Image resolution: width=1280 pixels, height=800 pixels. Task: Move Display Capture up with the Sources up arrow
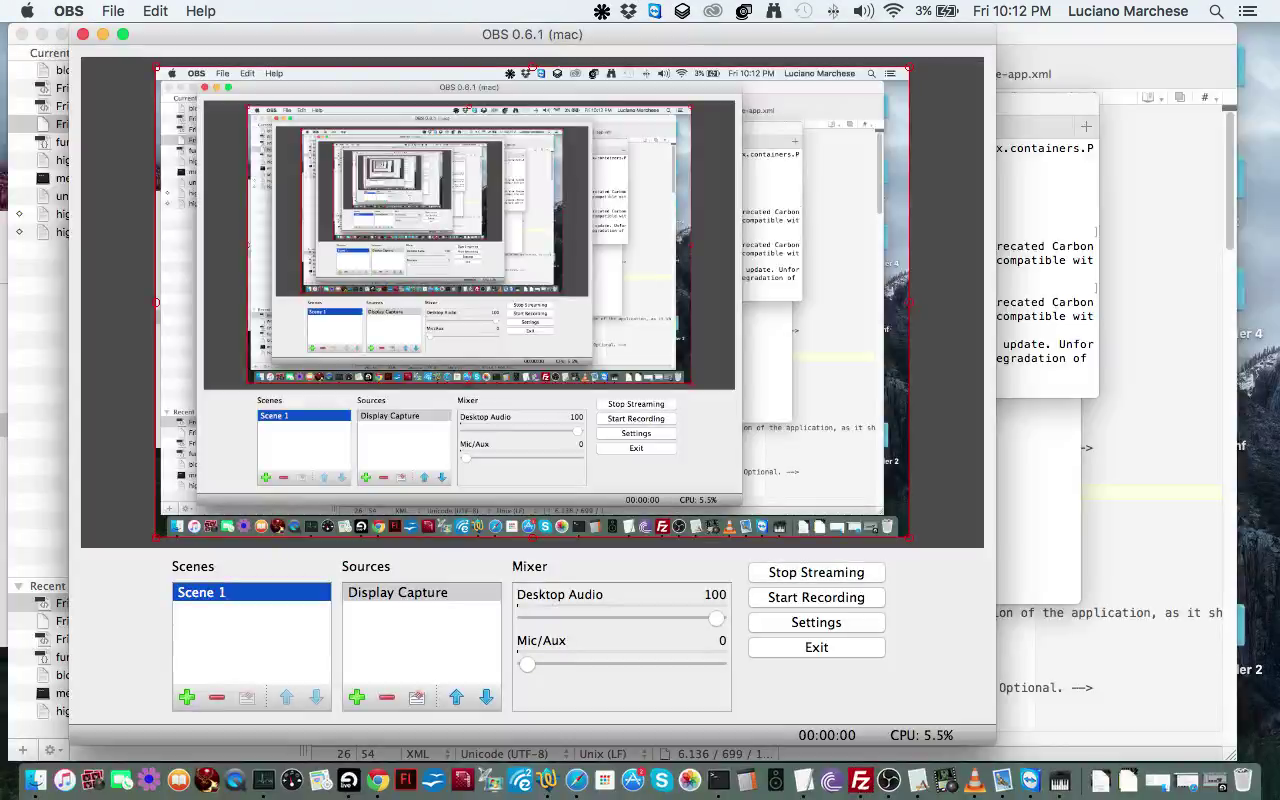(x=457, y=697)
